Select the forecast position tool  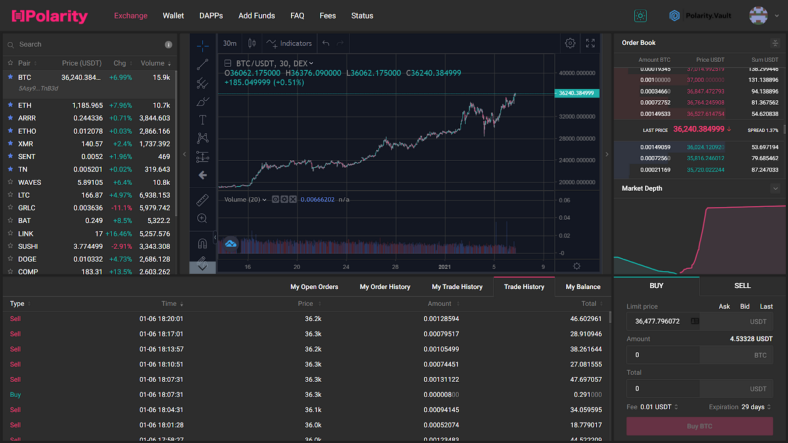tap(203, 157)
